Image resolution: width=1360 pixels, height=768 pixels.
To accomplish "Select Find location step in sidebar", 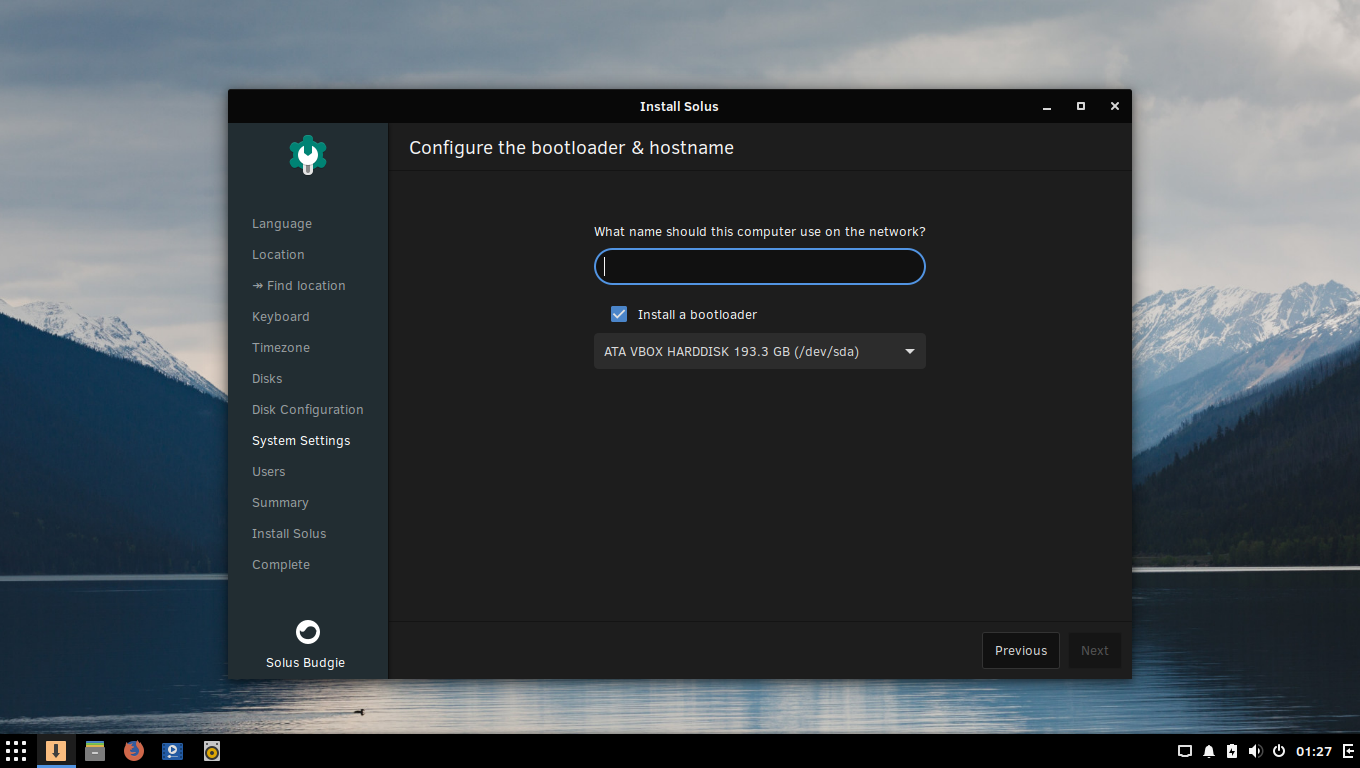I will (299, 286).
